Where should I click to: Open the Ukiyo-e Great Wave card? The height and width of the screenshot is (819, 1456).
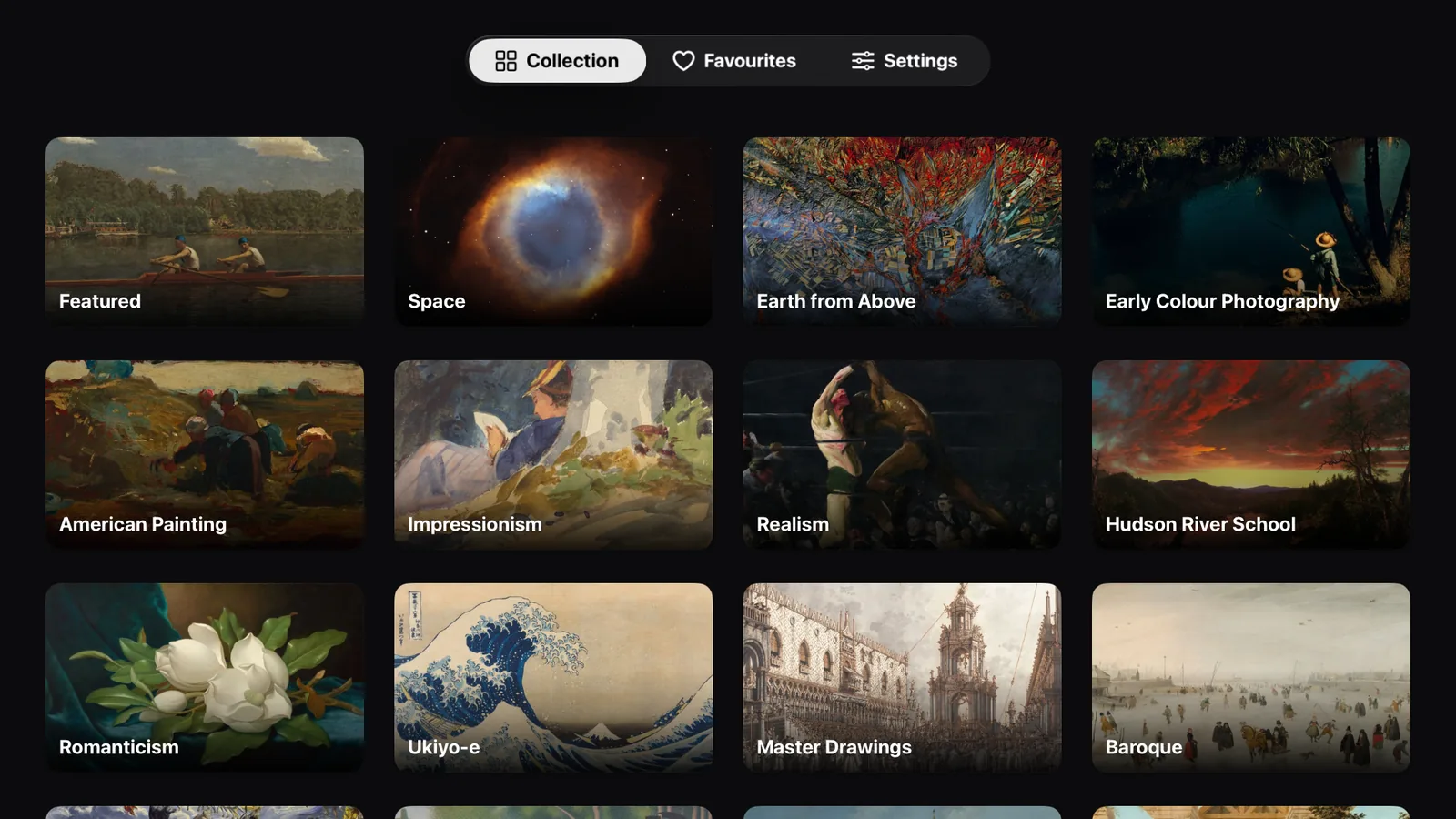click(x=553, y=677)
